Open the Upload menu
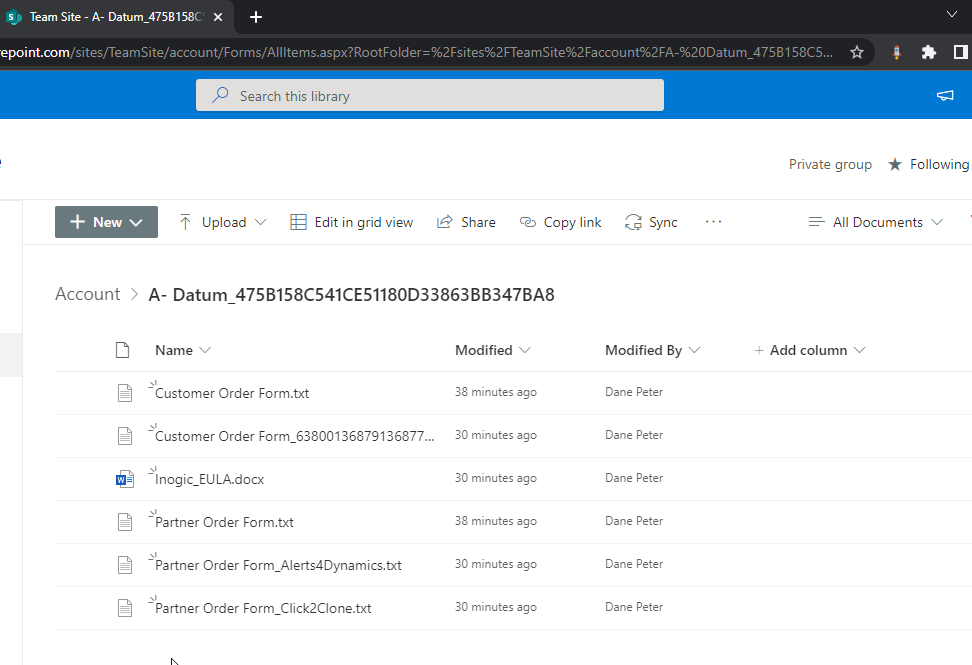 click(x=223, y=222)
